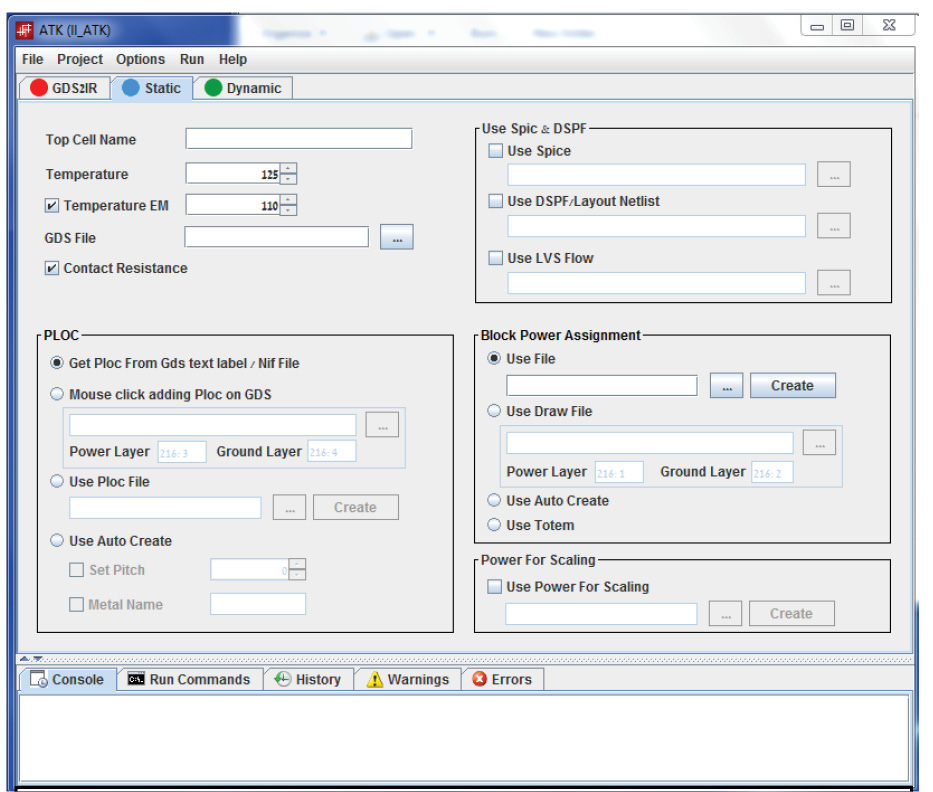This screenshot has height=792, width=933.
Task: Open the Project menu
Action: click(80, 59)
